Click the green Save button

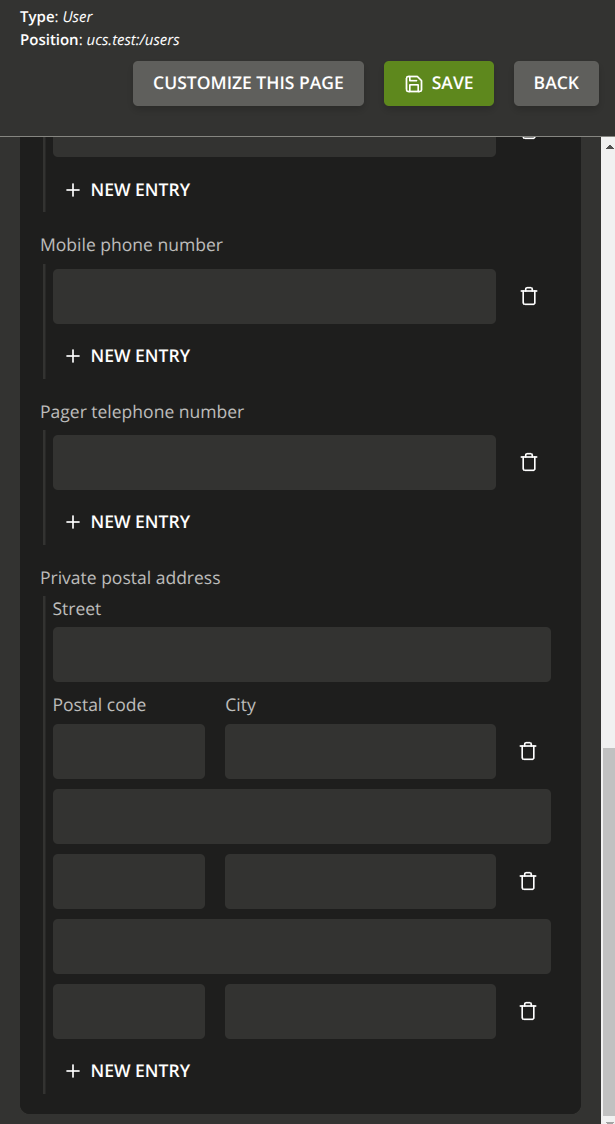[x=438, y=83]
